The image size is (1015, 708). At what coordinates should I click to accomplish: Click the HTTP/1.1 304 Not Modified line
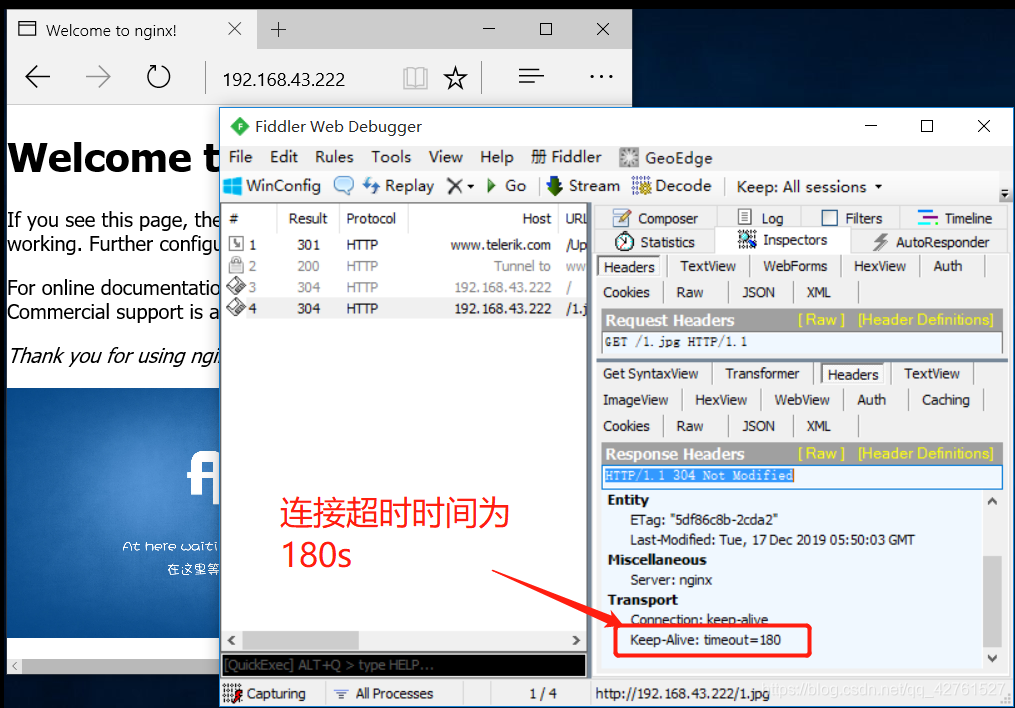698,475
